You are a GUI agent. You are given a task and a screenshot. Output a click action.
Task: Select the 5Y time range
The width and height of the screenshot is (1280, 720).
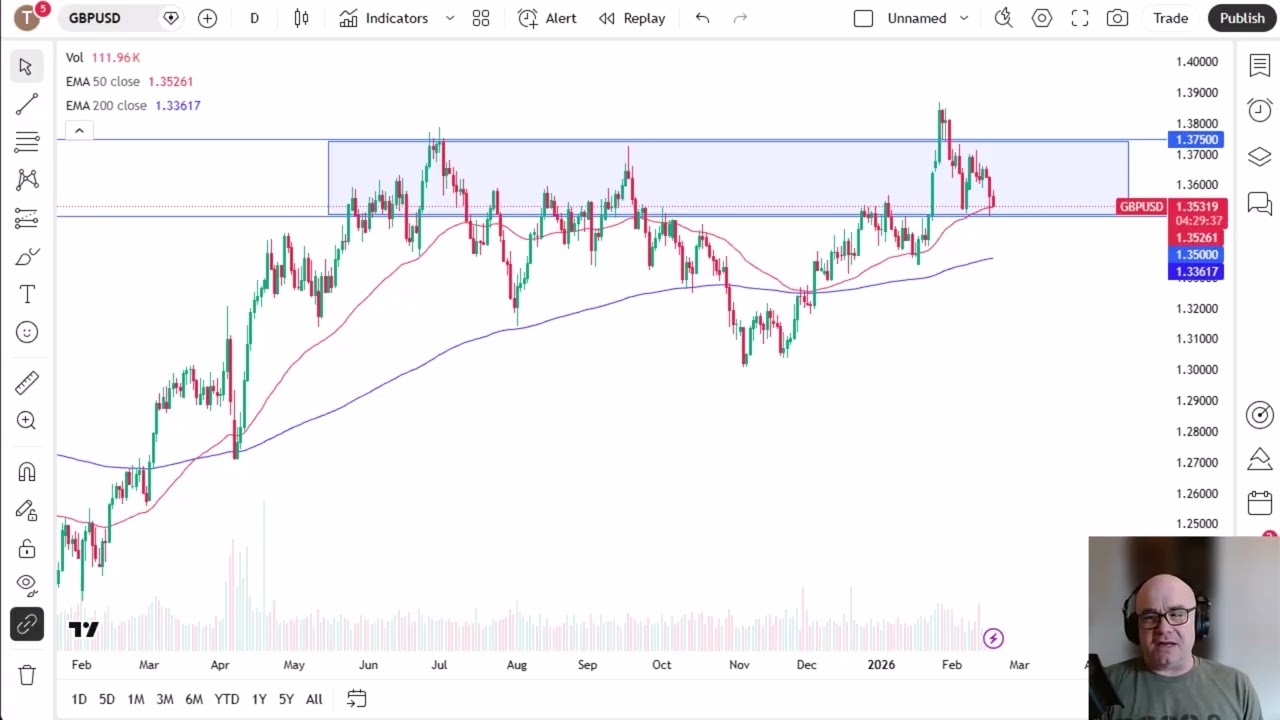pos(286,699)
